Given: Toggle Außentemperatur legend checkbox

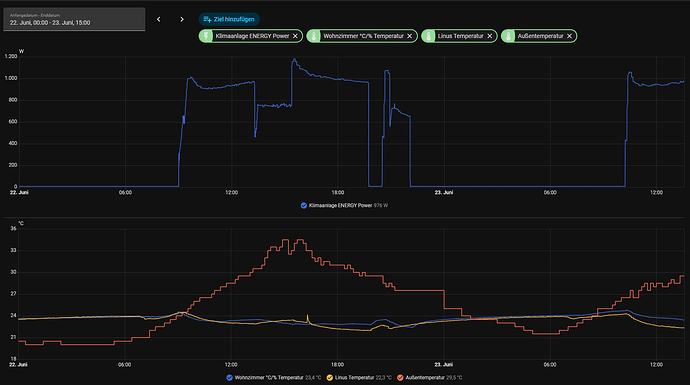Looking at the screenshot, I should [400, 378].
